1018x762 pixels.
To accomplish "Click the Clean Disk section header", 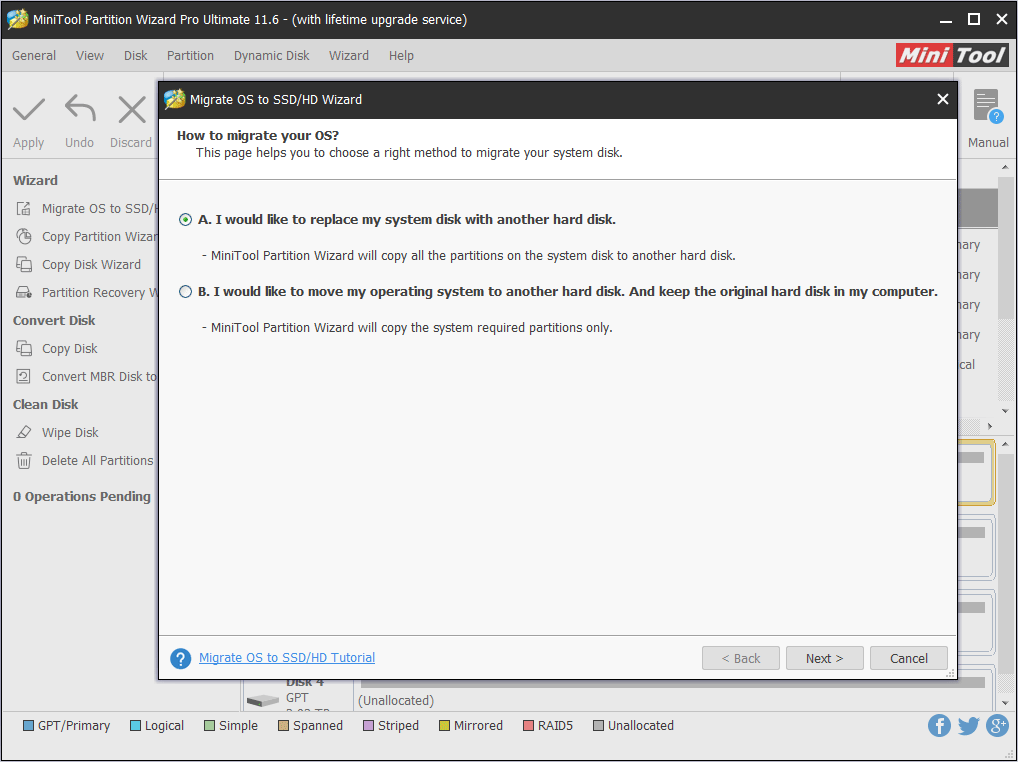I will tap(45, 404).
